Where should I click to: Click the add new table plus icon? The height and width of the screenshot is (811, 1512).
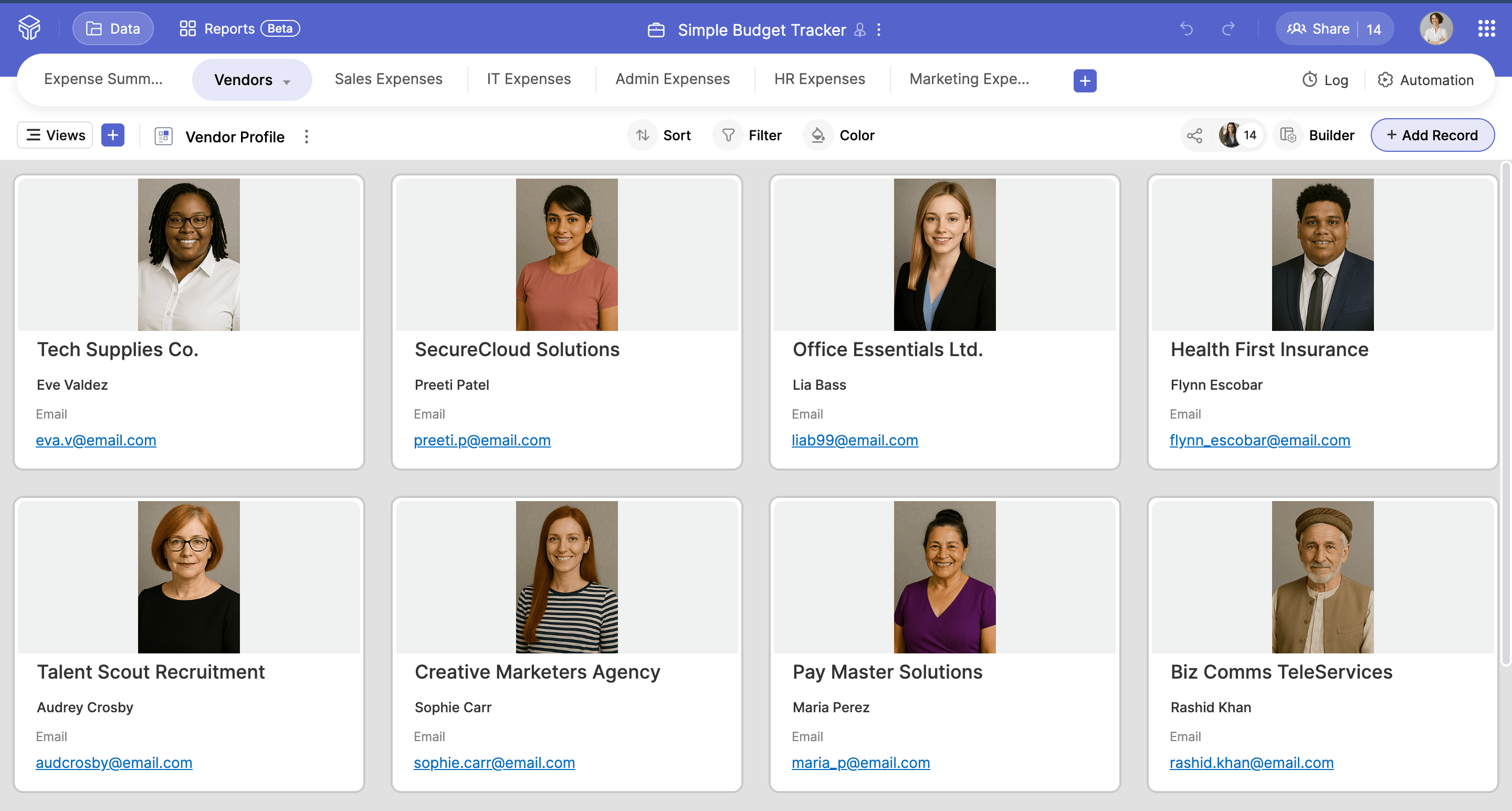tap(1085, 80)
